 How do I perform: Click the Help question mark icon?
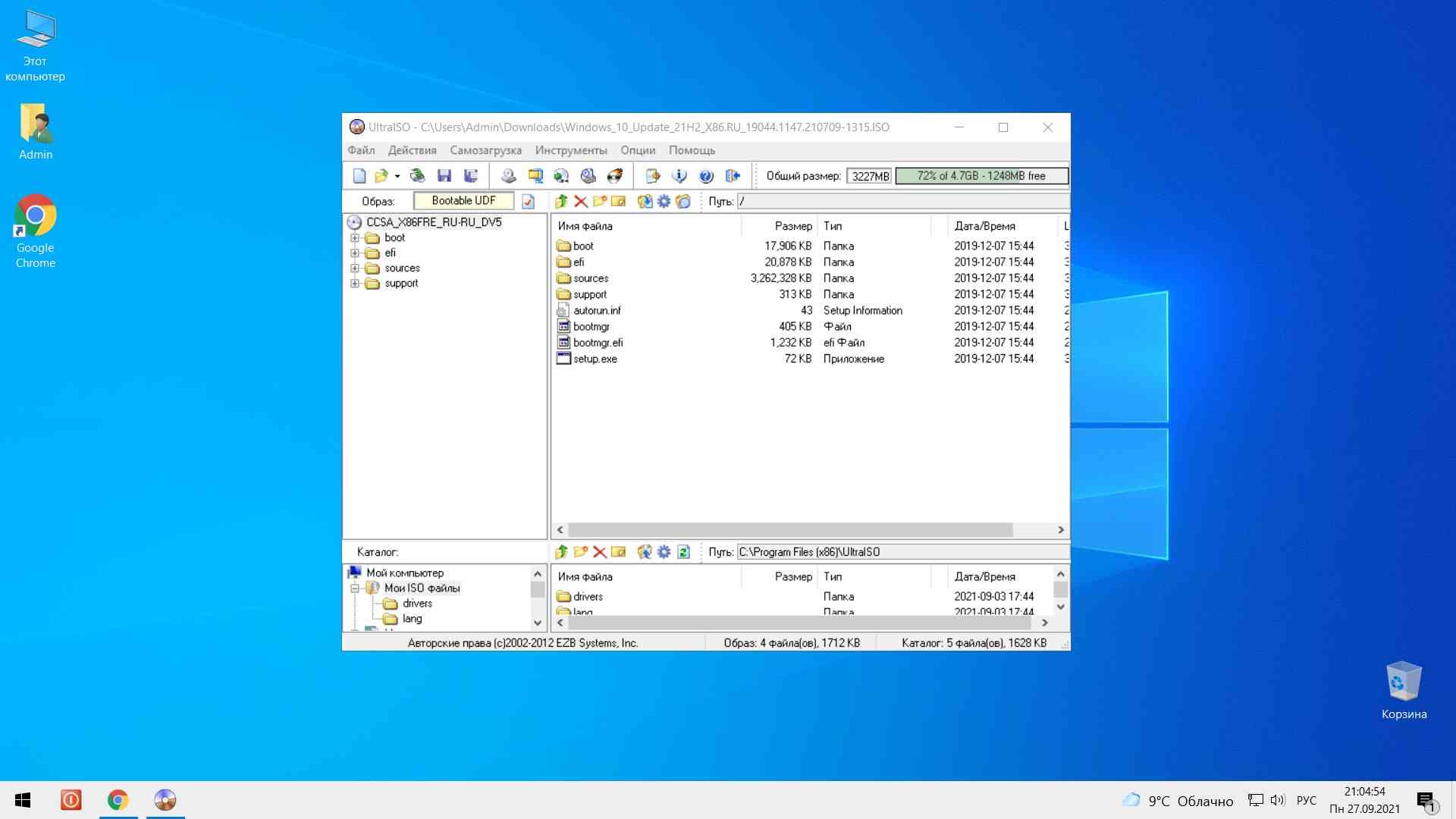tap(706, 176)
